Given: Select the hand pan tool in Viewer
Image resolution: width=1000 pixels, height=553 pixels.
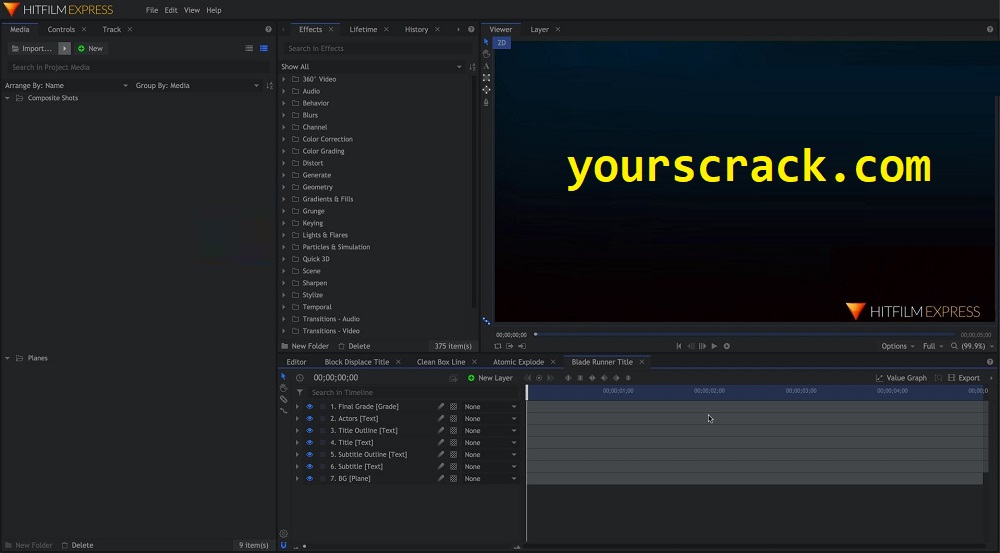Looking at the screenshot, I should click(486, 54).
